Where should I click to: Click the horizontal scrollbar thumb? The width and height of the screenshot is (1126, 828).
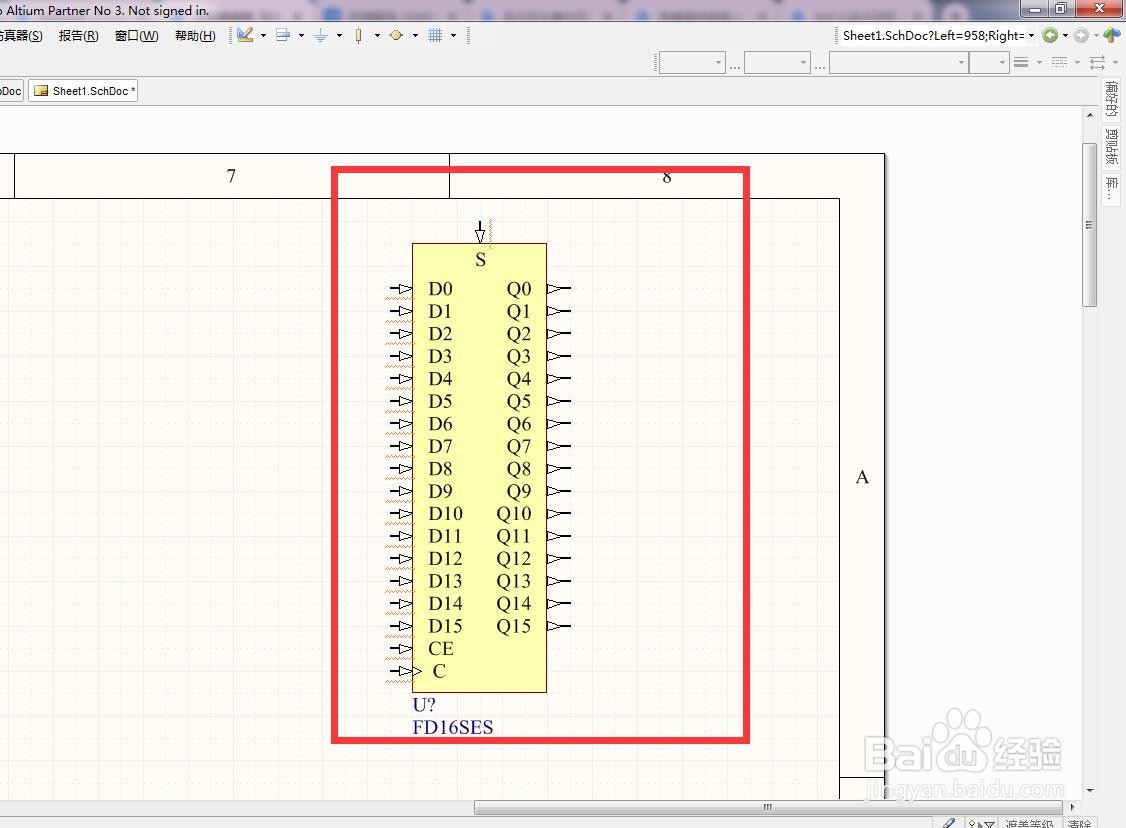click(x=768, y=807)
